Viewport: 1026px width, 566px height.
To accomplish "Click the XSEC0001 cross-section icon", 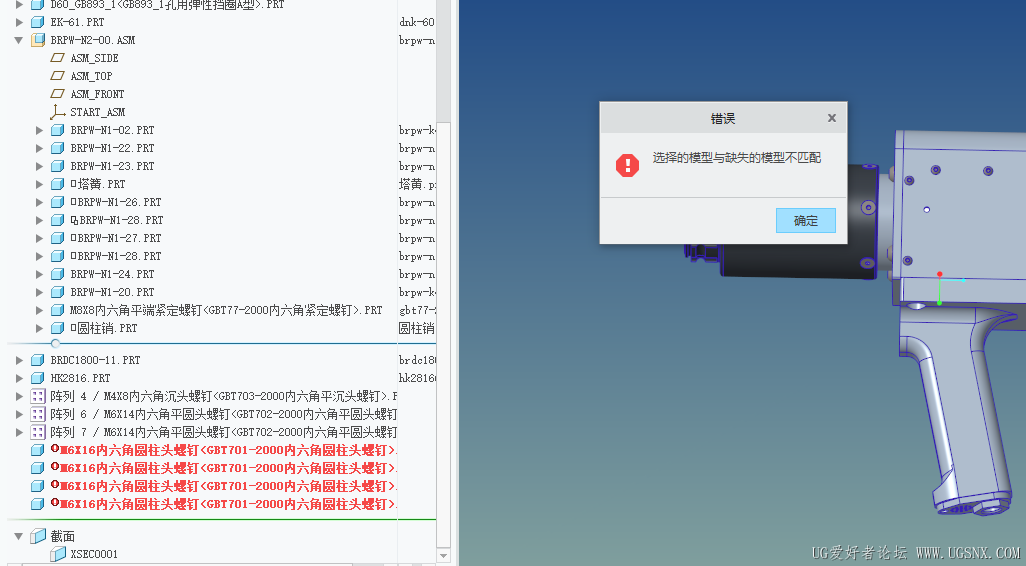I will pyautogui.click(x=58, y=554).
